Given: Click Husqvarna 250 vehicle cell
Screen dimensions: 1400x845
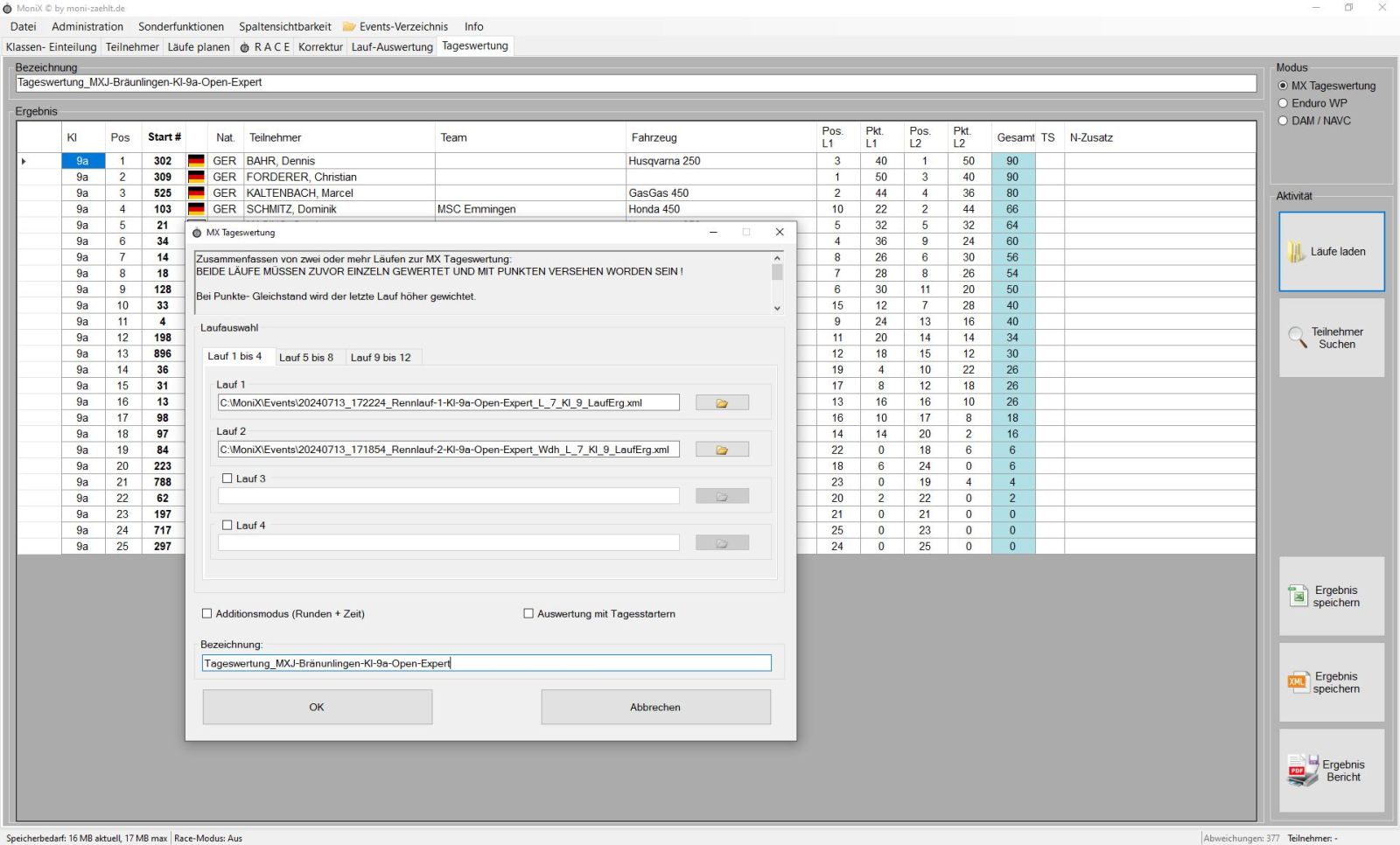Looking at the screenshot, I should pos(721,161).
